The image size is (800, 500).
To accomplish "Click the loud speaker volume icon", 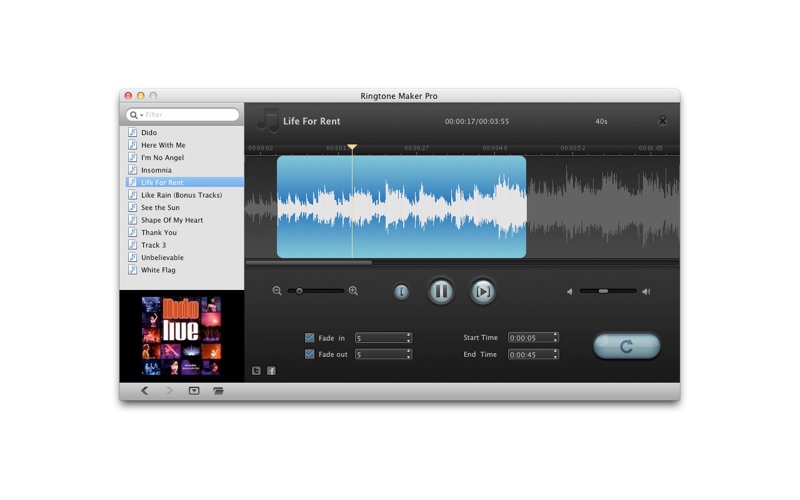I will 646,292.
